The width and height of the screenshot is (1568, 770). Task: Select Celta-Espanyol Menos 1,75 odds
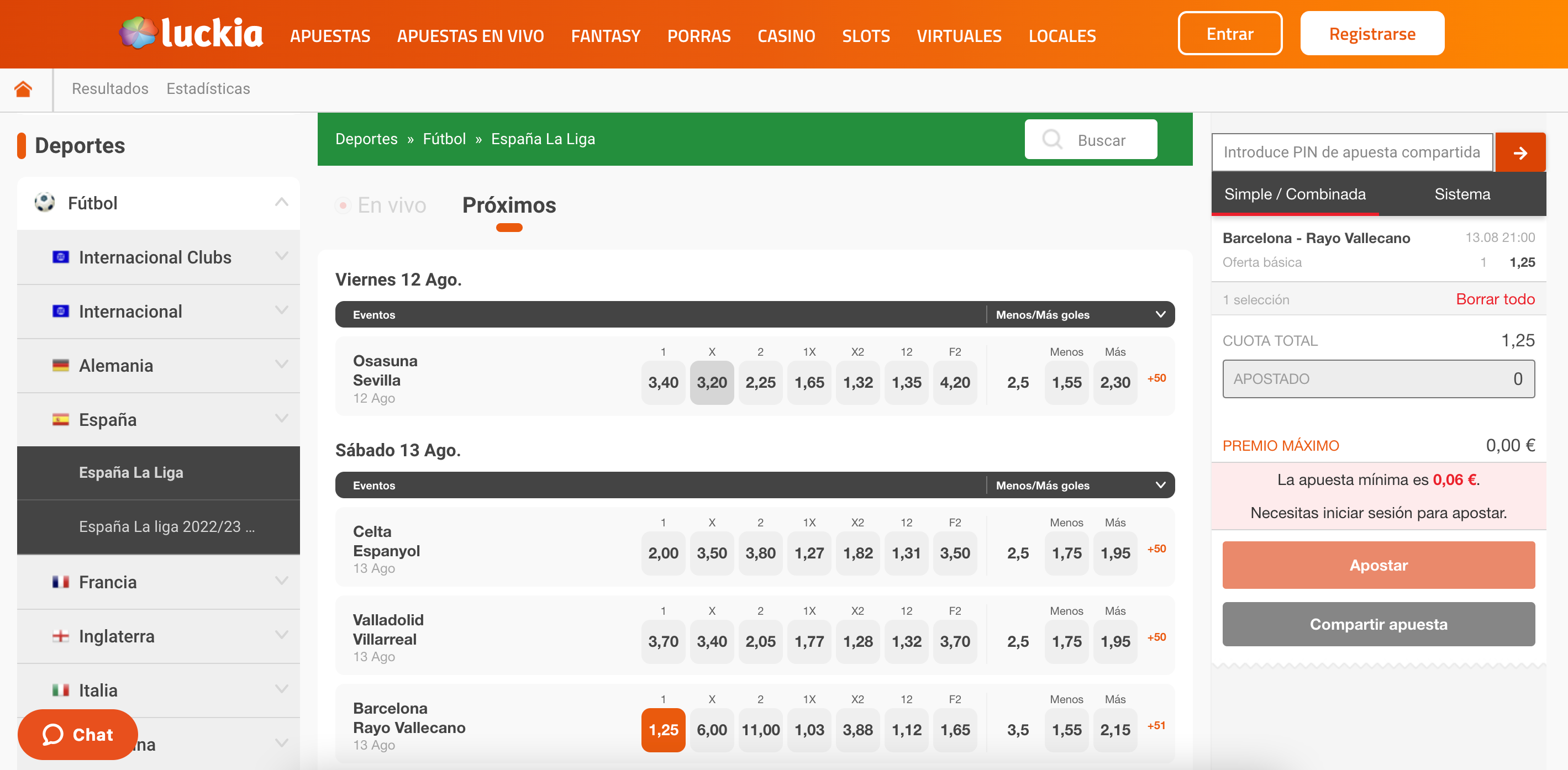[1066, 553]
